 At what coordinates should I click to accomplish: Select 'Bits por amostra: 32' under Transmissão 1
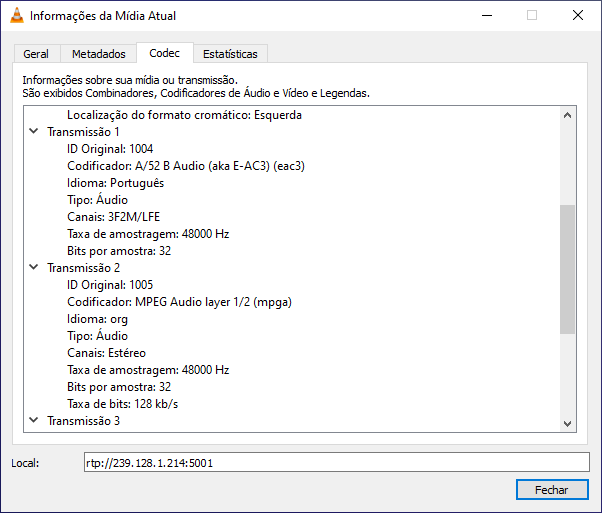coord(119,251)
